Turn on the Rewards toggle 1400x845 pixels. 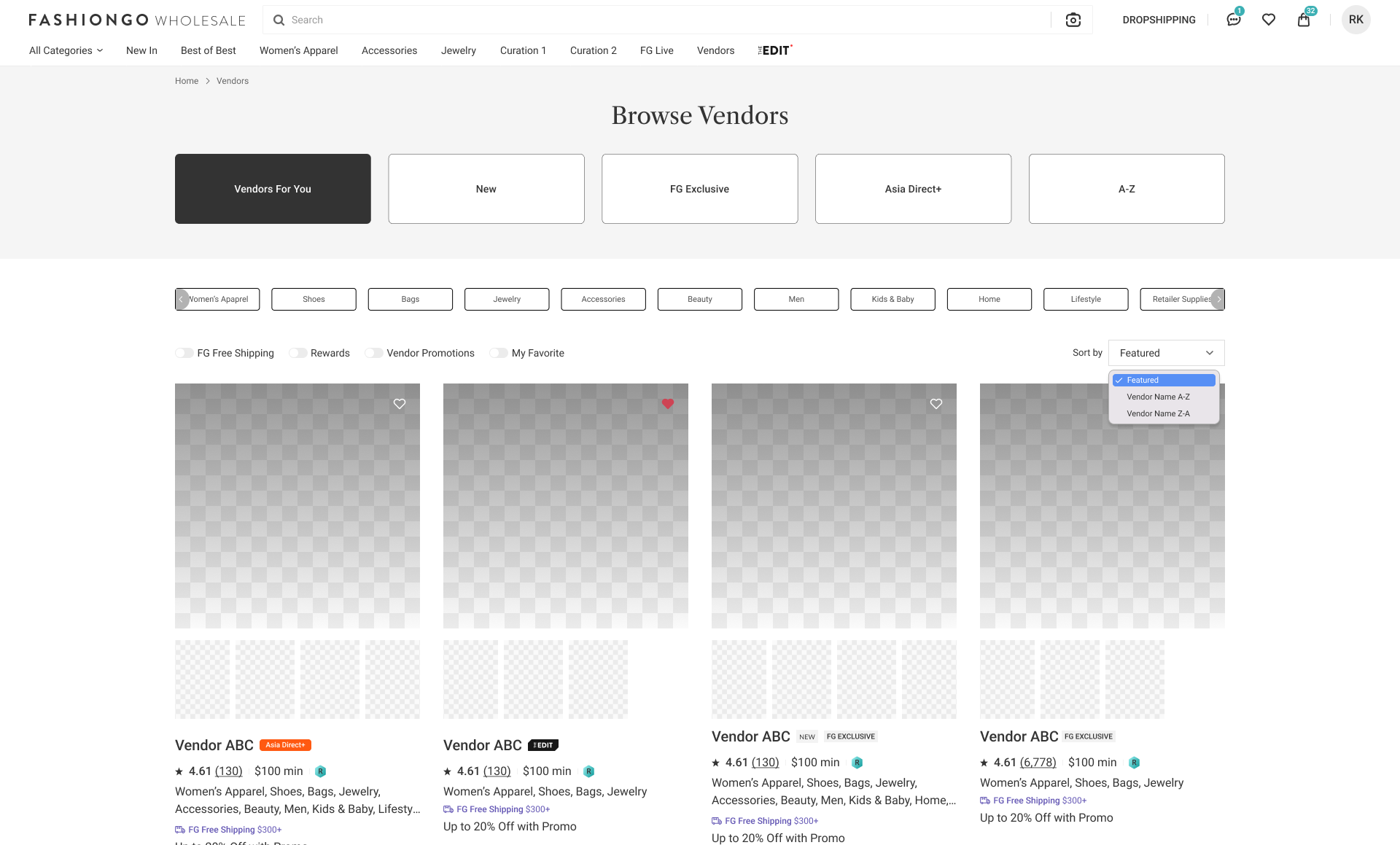[x=297, y=353]
